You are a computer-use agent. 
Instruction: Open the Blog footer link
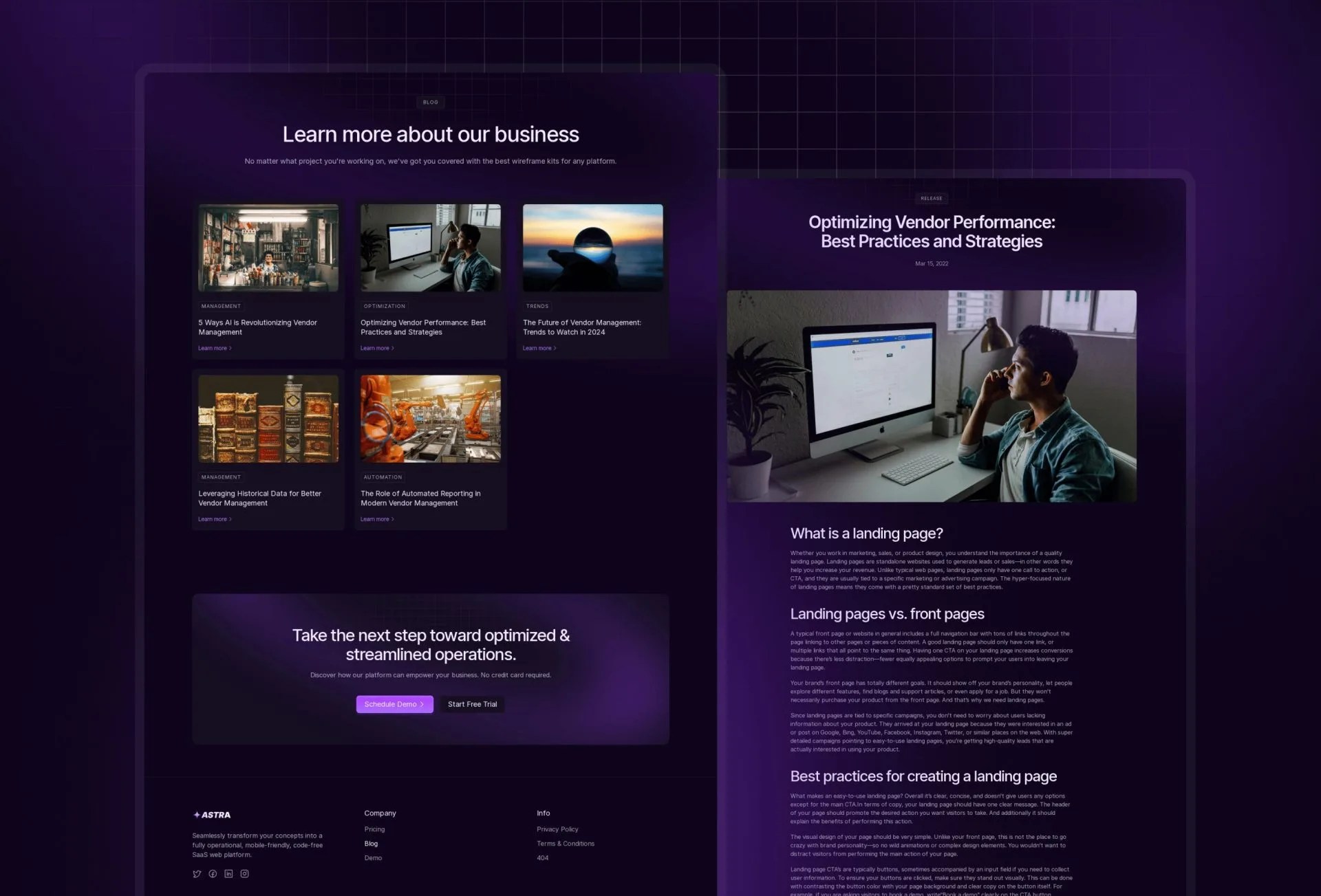click(371, 844)
